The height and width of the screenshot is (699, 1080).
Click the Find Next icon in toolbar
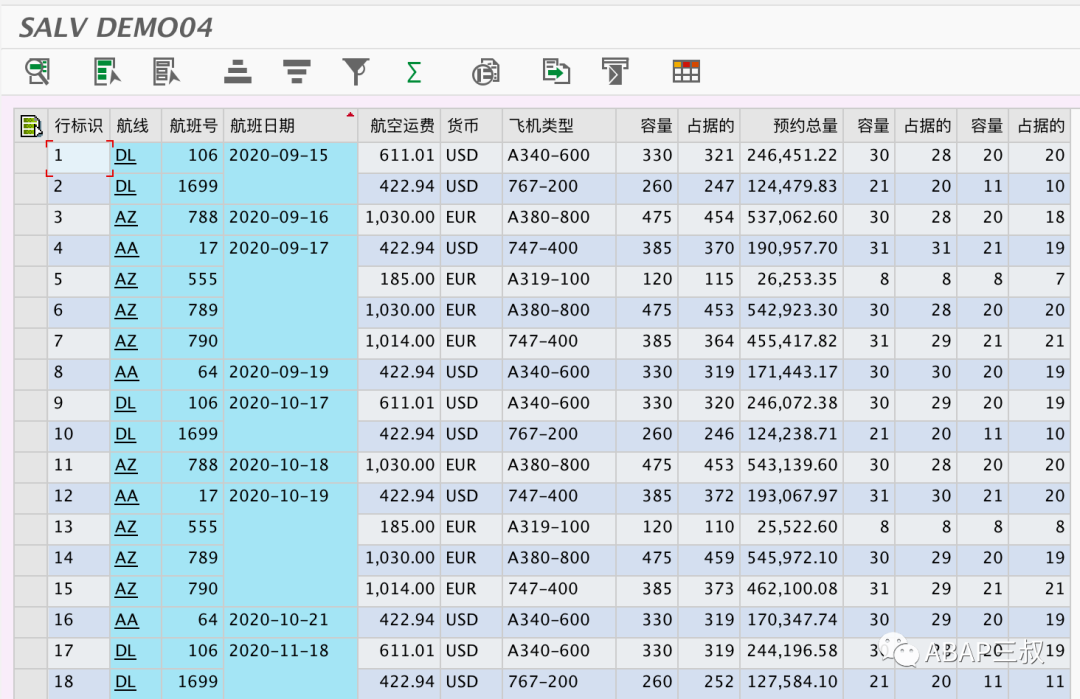pyautogui.click(x=166, y=71)
